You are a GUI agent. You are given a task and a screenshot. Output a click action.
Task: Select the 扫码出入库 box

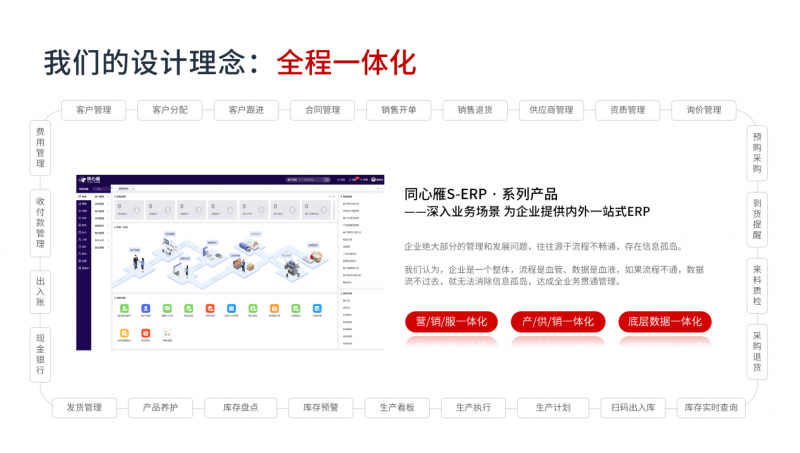pyautogui.click(x=633, y=408)
